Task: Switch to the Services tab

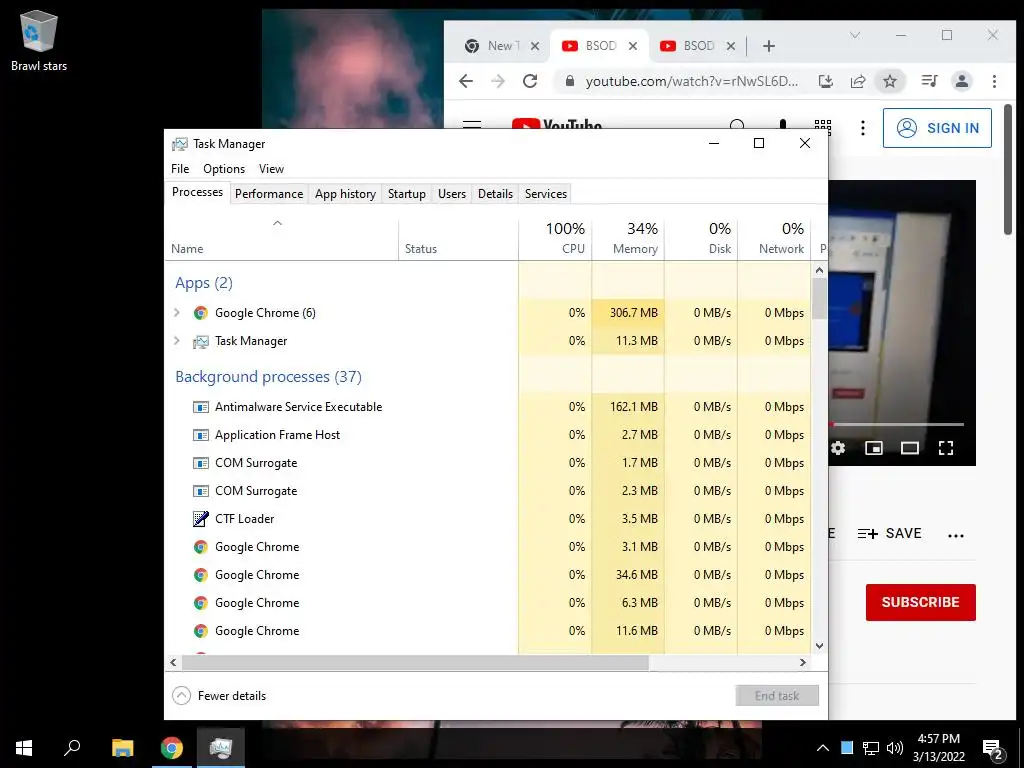Action: click(x=546, y=194)
